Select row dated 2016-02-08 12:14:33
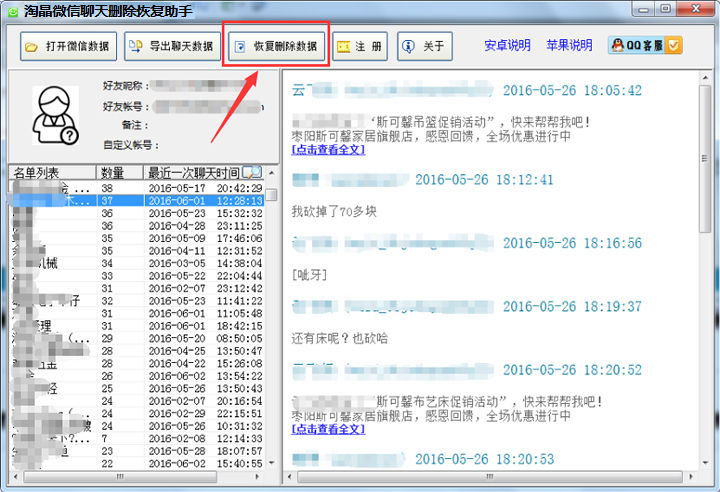This screenshot has width=720, height=492. pos(137,439)
